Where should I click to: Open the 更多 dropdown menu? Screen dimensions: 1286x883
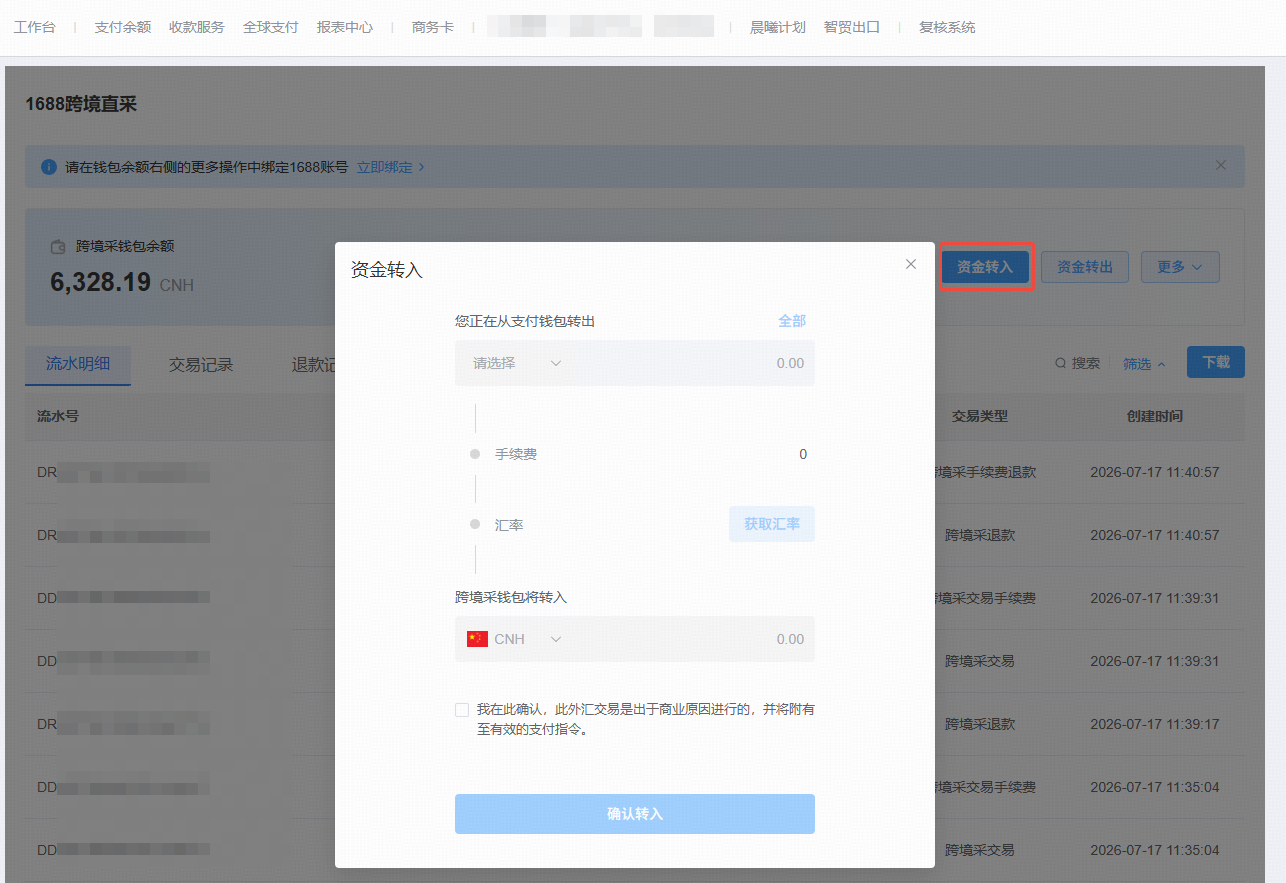[1180, 267]
